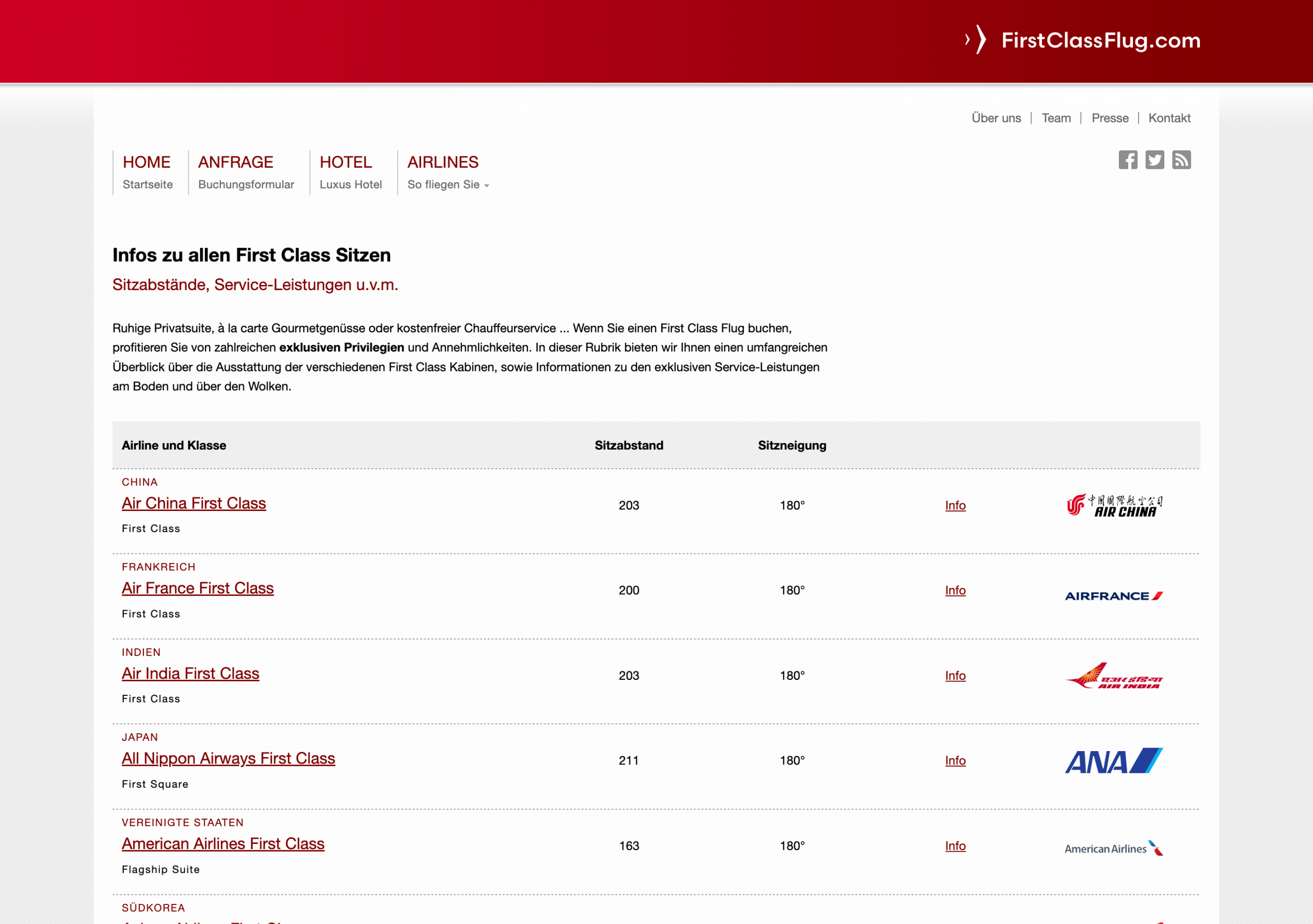
Task: Click Info link for Air France row
Action: (x=955, y=590)
